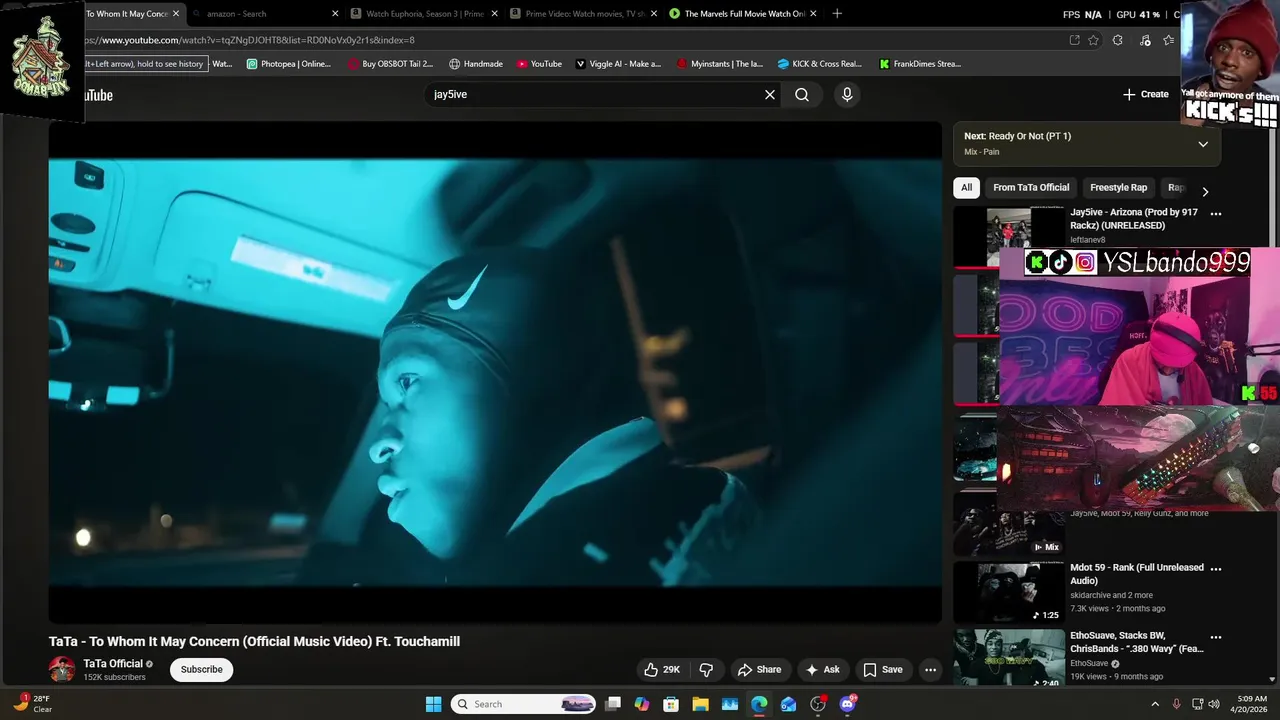Open the FrankDimes Stream bookmark
This screenshot has height=720, width=1280.
(920, 63)
